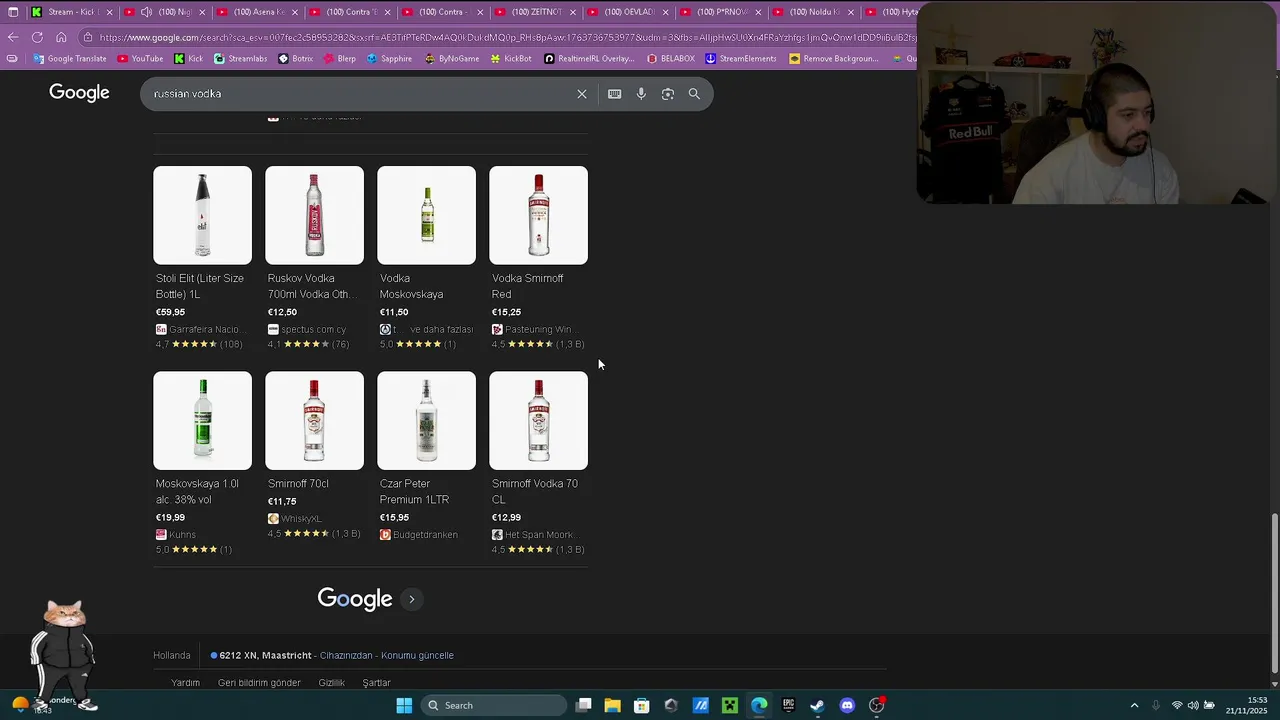Image resolution: width=1280 pixels, height=720 pixels.
Task: Click the Budgetdranken seller name
Action: [x=425, y=535]
